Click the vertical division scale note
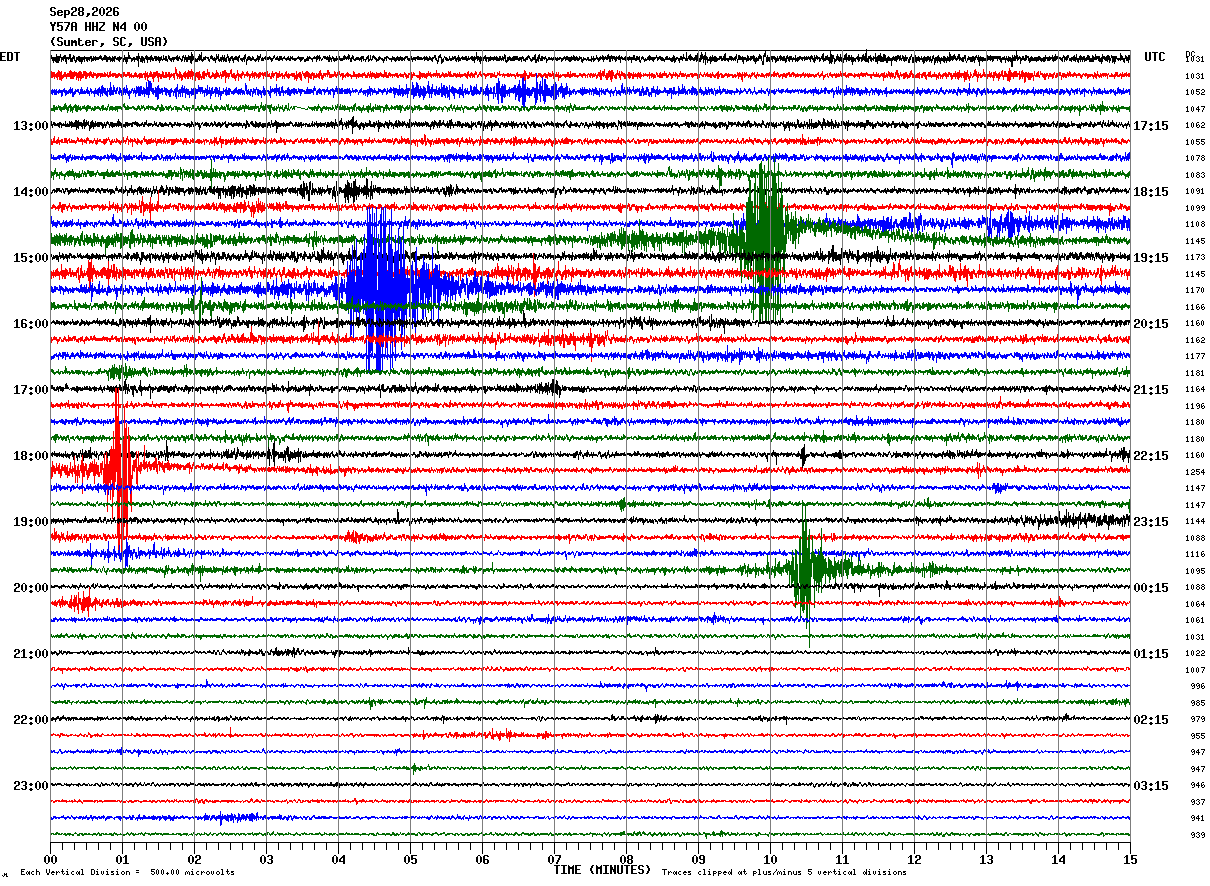Image resolution: width=1210 pixels, height=886 pixels. point(127,872)
